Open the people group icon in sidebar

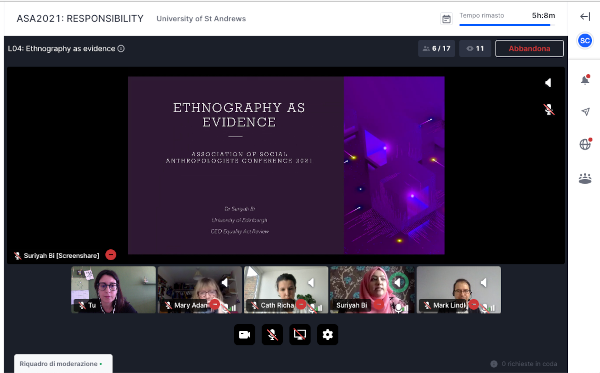point(585,179)
